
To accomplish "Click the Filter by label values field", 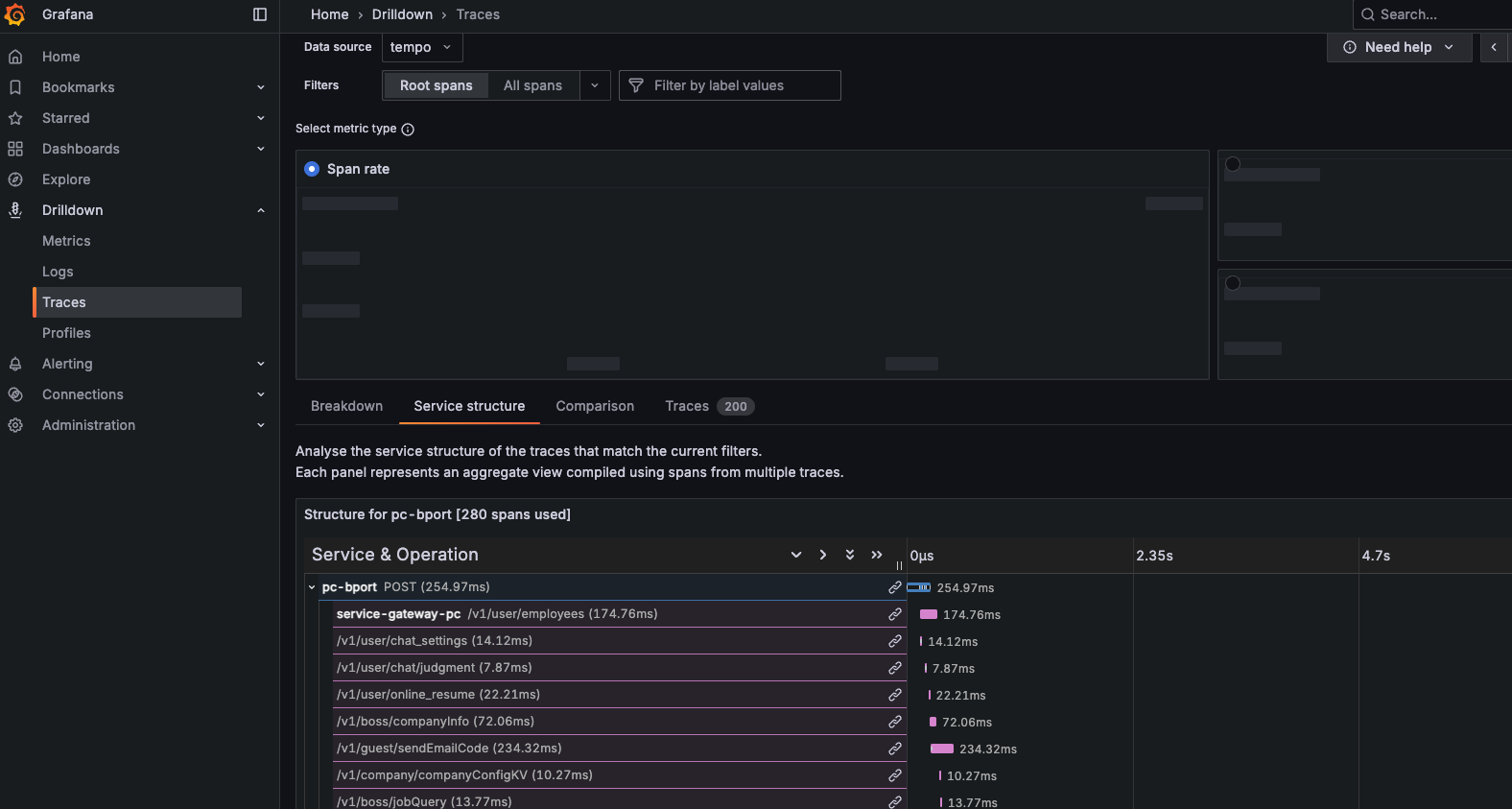I will 739,85.
